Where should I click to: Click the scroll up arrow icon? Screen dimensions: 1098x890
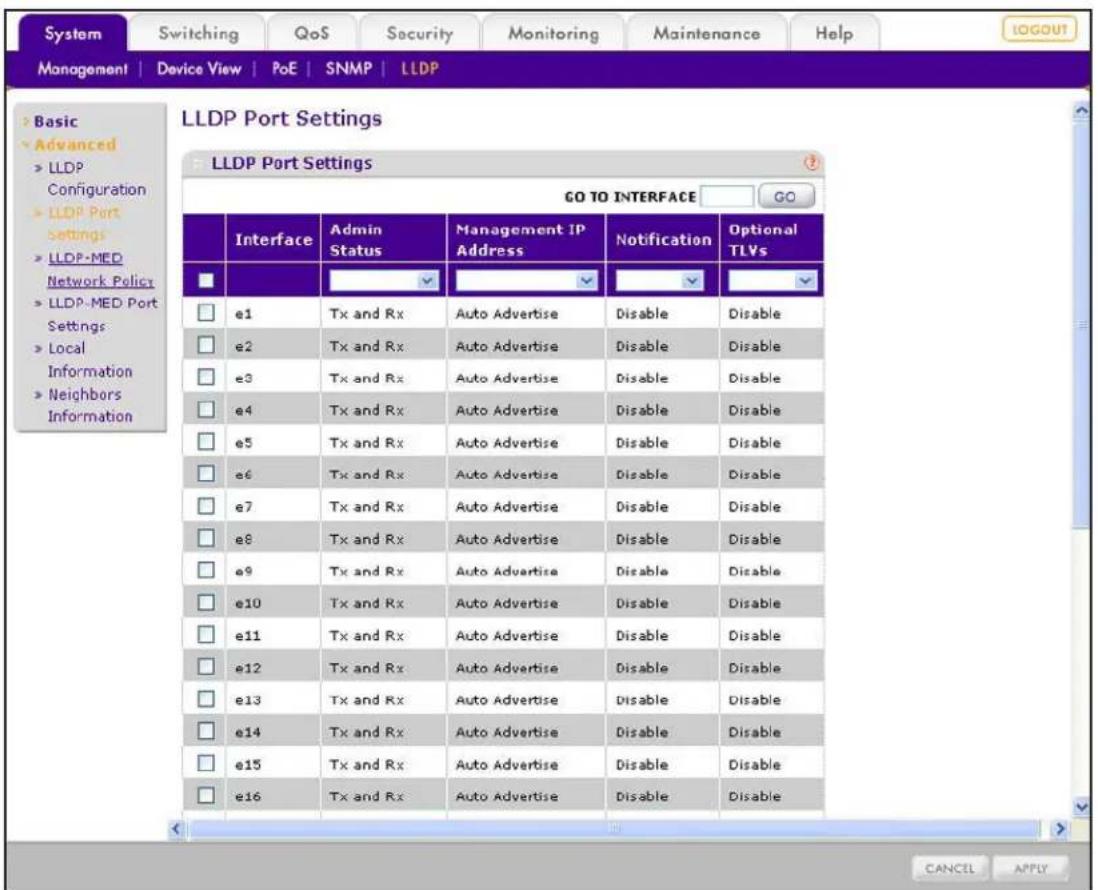1081,111
